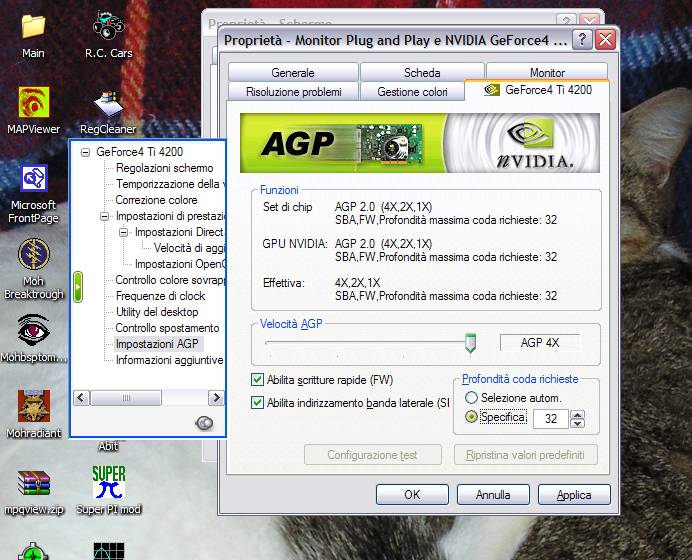This screenshot has height=560, width=692.
Task: Select Velocità di agg tree entry
Action: point(189,248)
